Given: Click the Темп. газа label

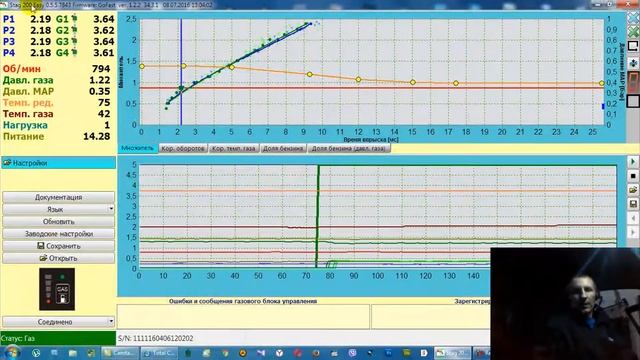Looking at the screenshot, I should 28,114.
